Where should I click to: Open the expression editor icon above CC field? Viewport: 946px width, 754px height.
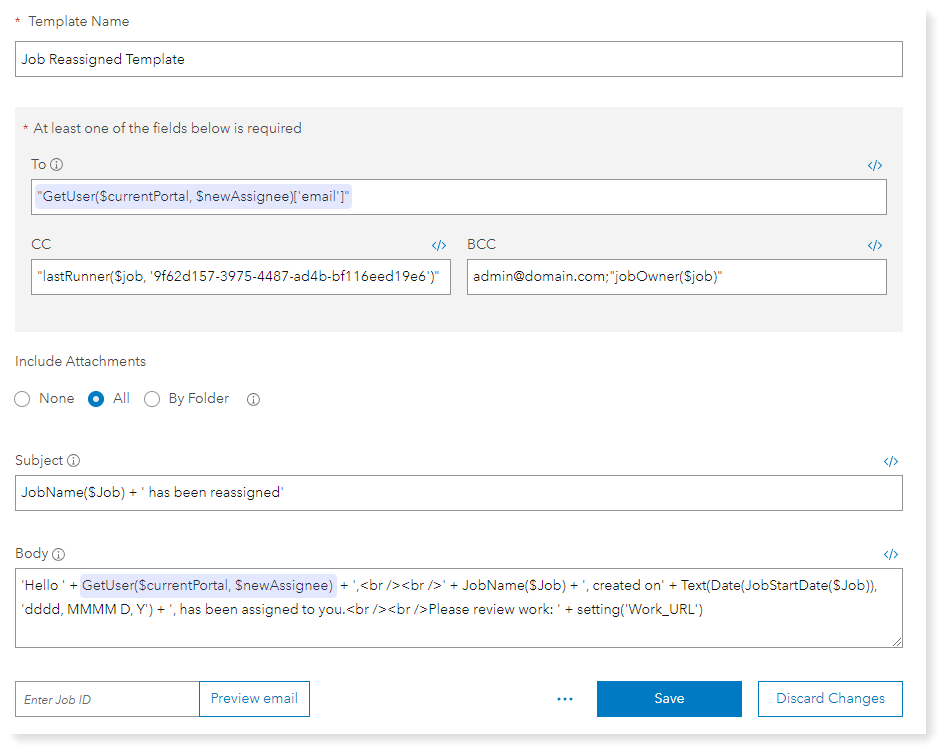pyautogui.click(x=439, y=245)
